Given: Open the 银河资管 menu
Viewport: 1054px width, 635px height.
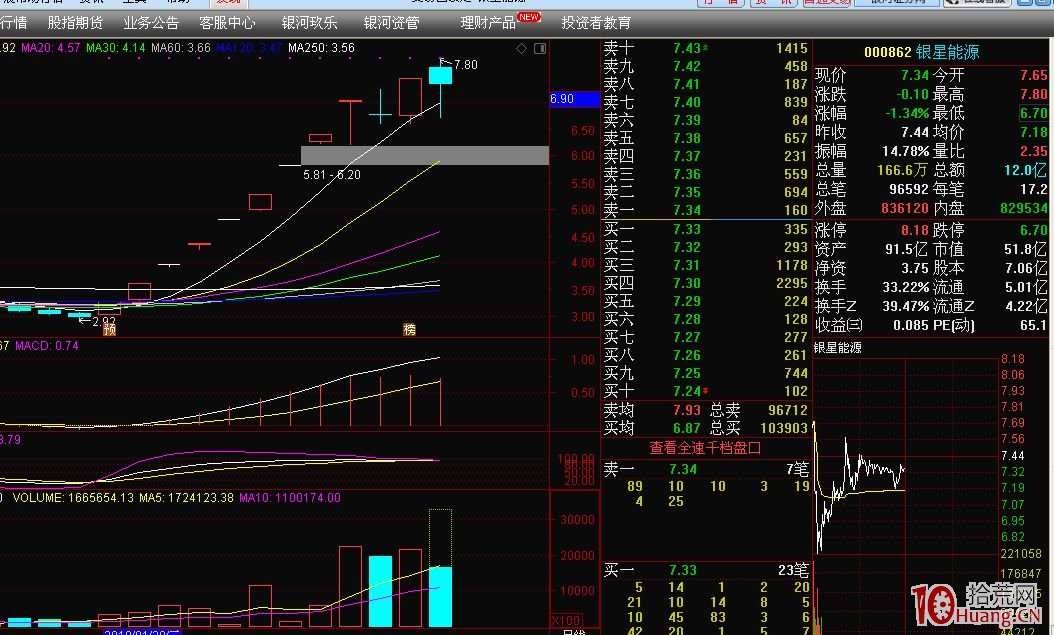Looking at the screenshot, I should [391, 23].
